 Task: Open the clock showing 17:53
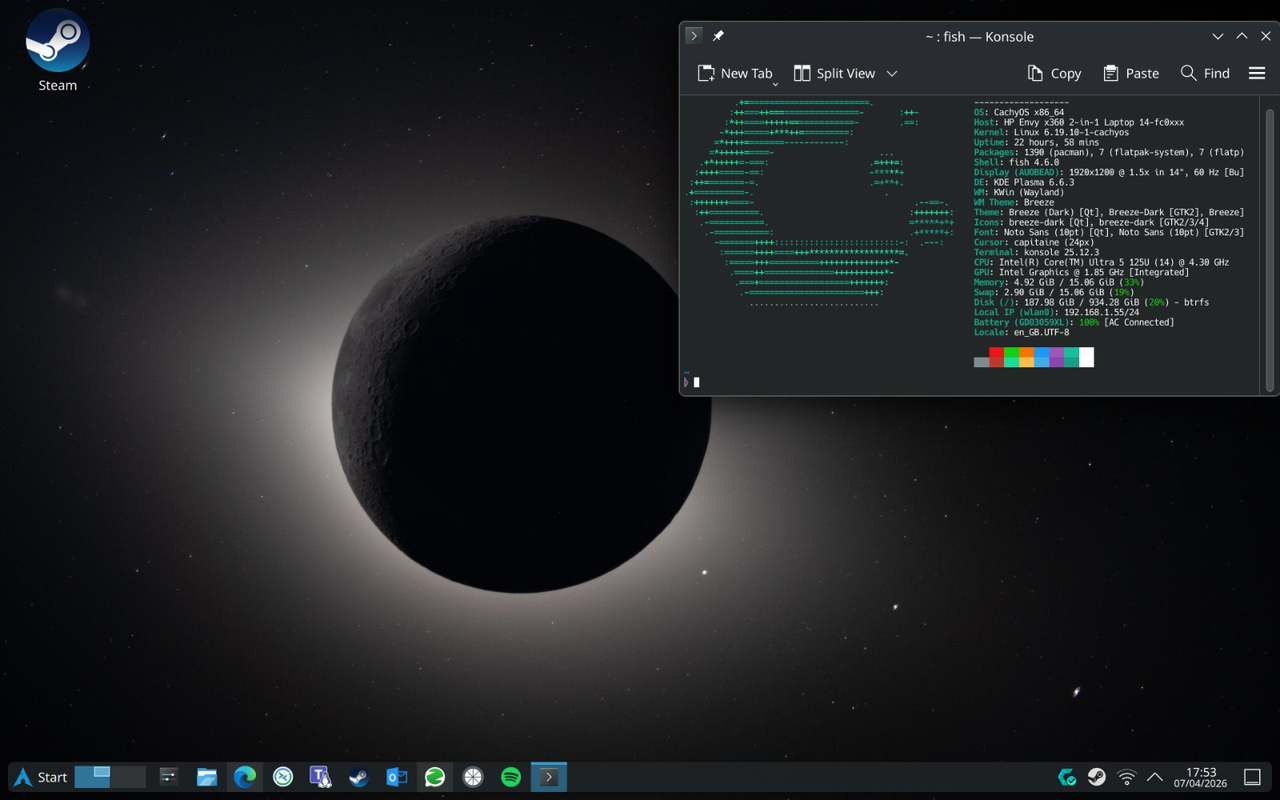(1201, 777)
